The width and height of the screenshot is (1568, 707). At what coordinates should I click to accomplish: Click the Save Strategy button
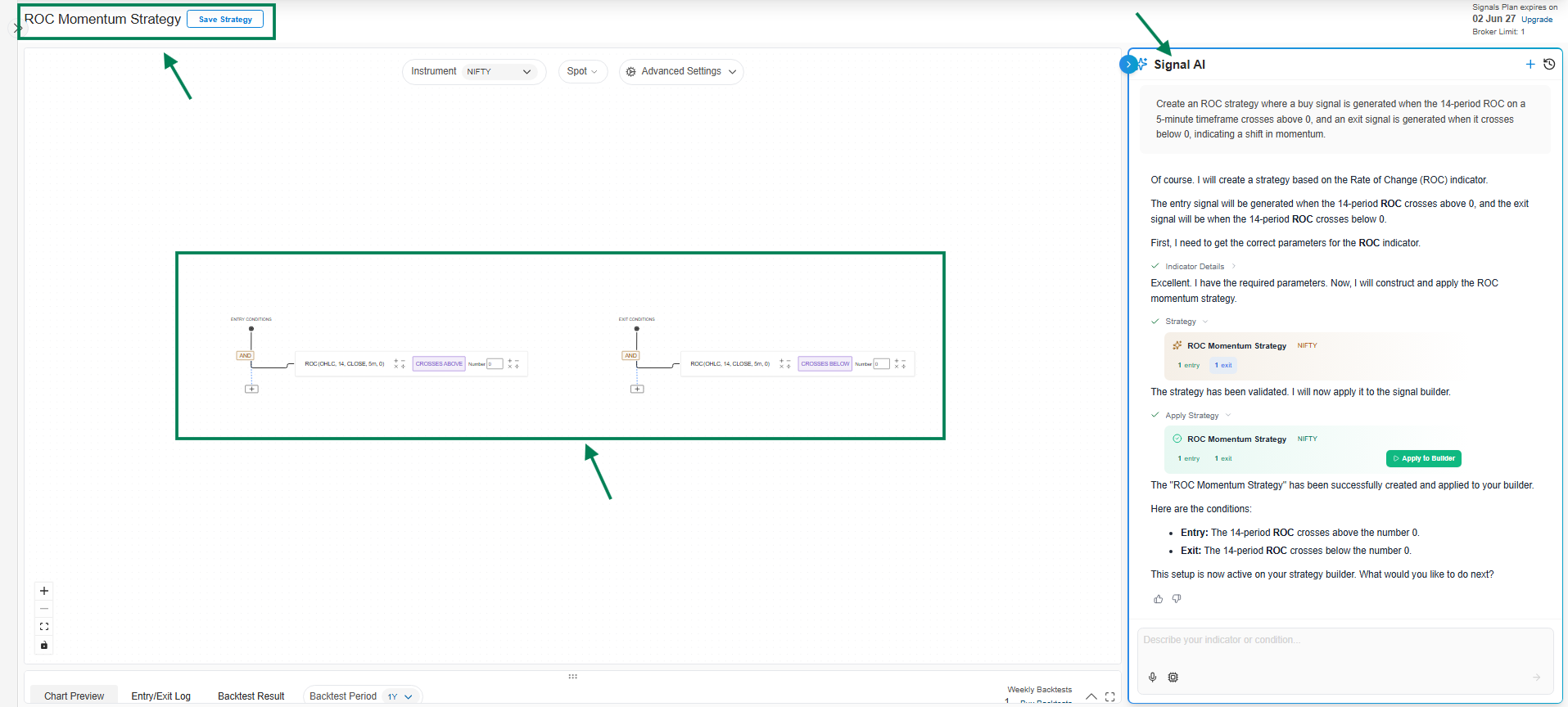point(225,20)
